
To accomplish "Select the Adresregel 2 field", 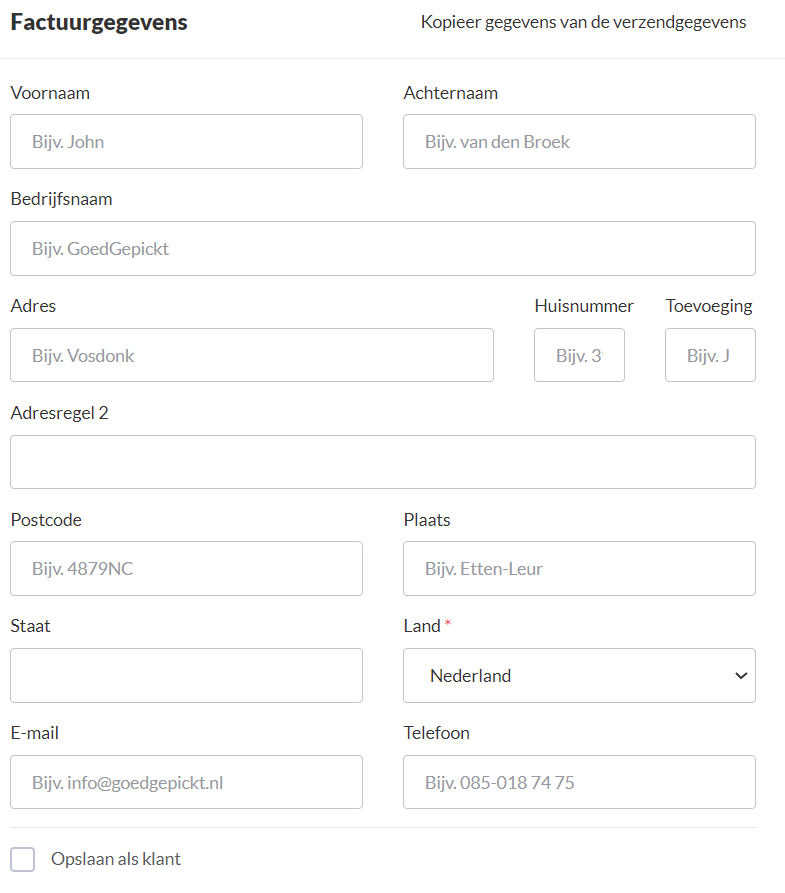I will tap(383, 462).
